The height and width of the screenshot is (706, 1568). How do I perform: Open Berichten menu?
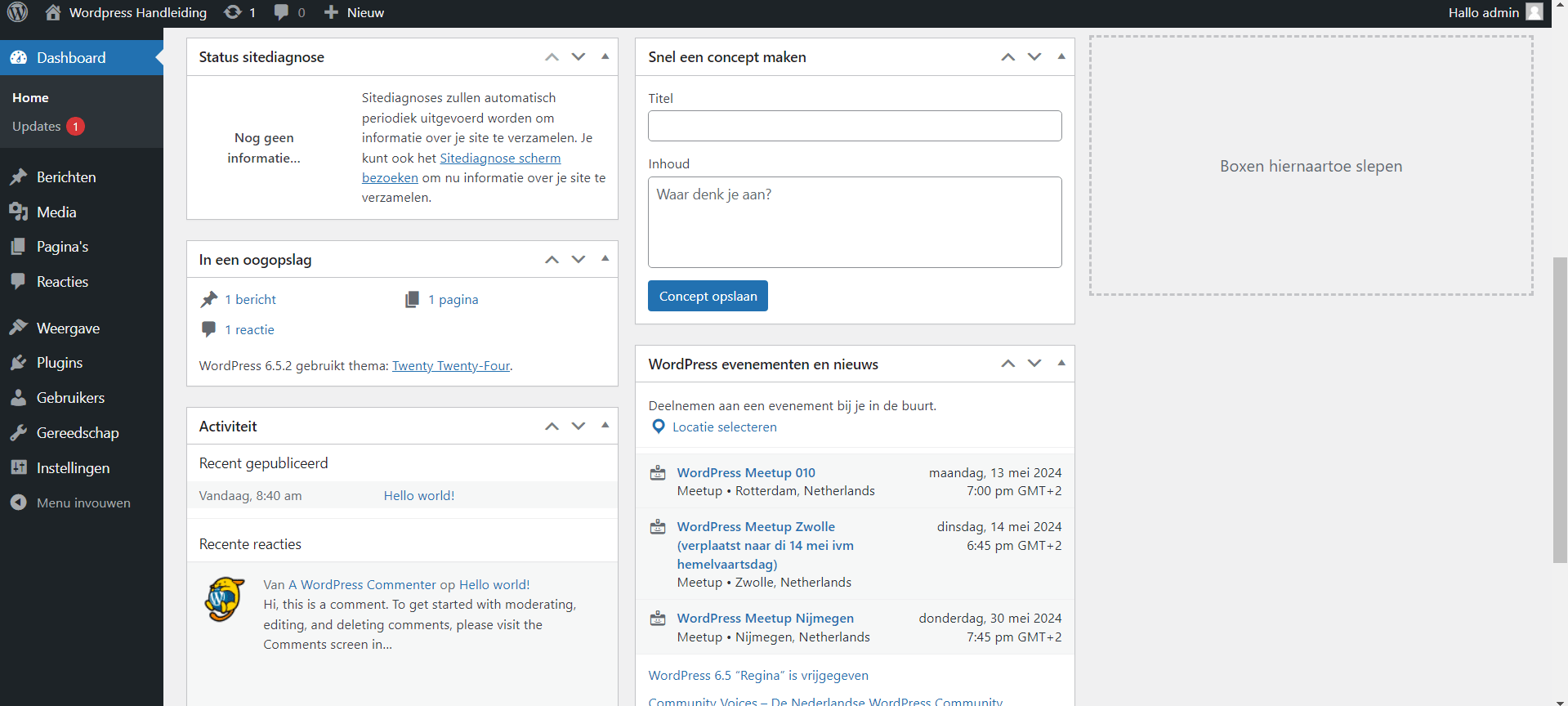tap(82, 177)
